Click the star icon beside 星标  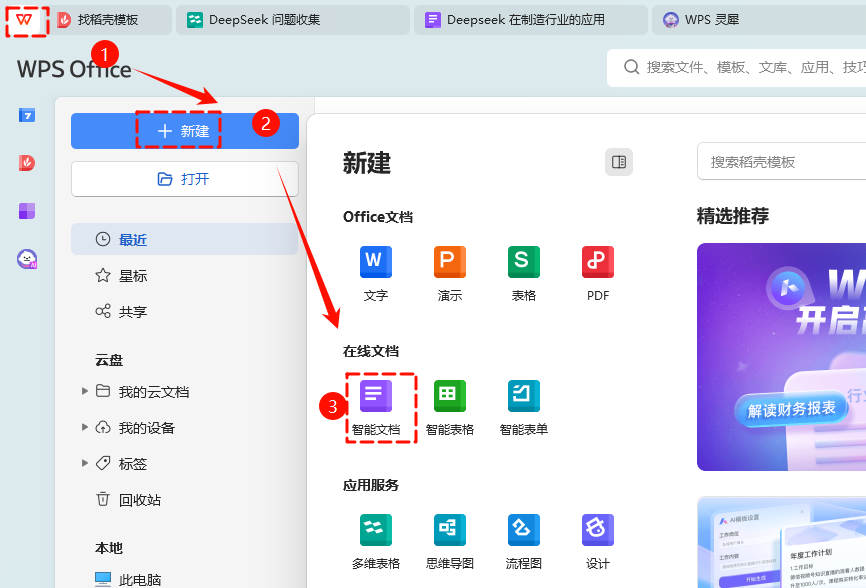point(103,276)
